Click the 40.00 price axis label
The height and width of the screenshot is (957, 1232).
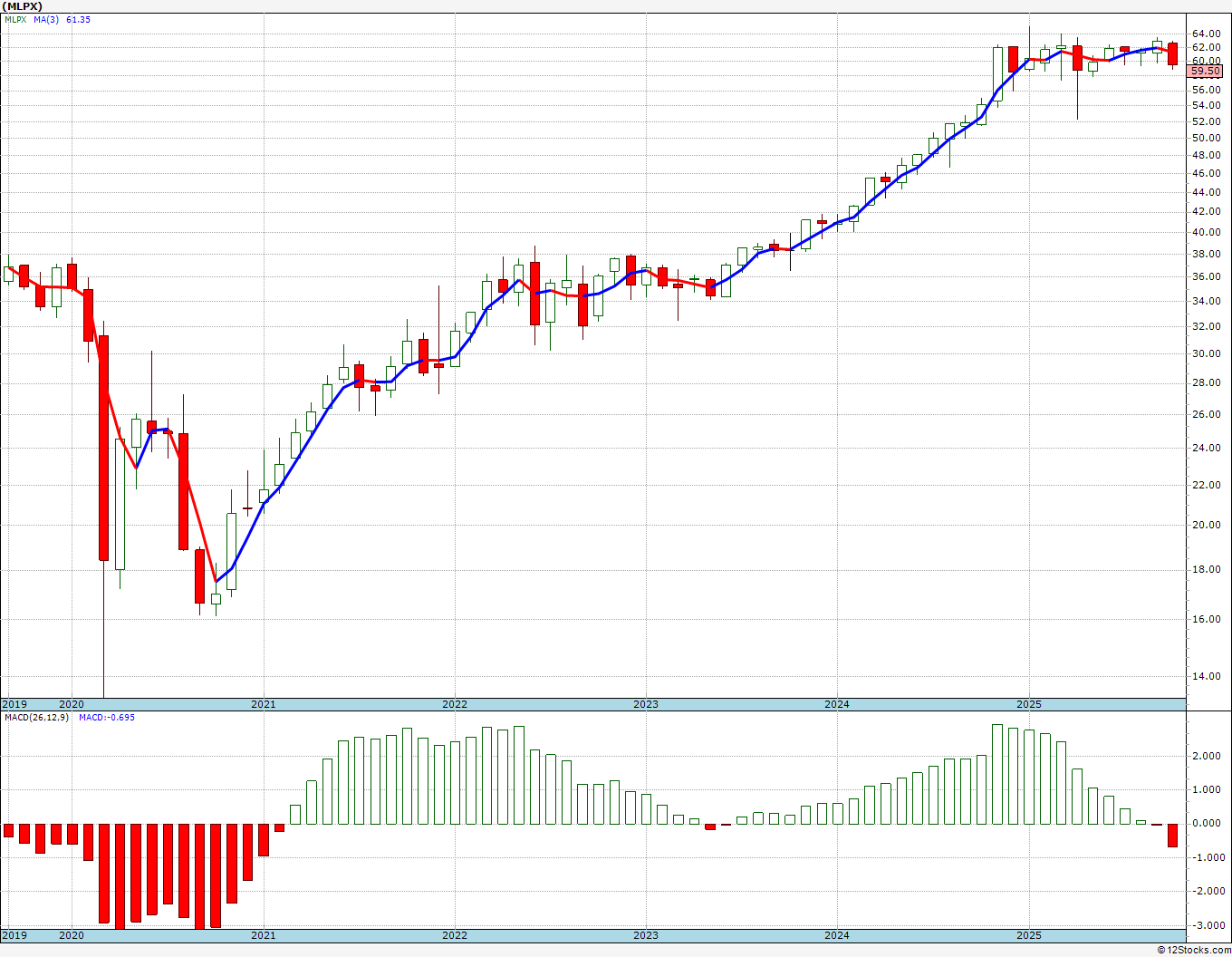(x=1206, y=232)
